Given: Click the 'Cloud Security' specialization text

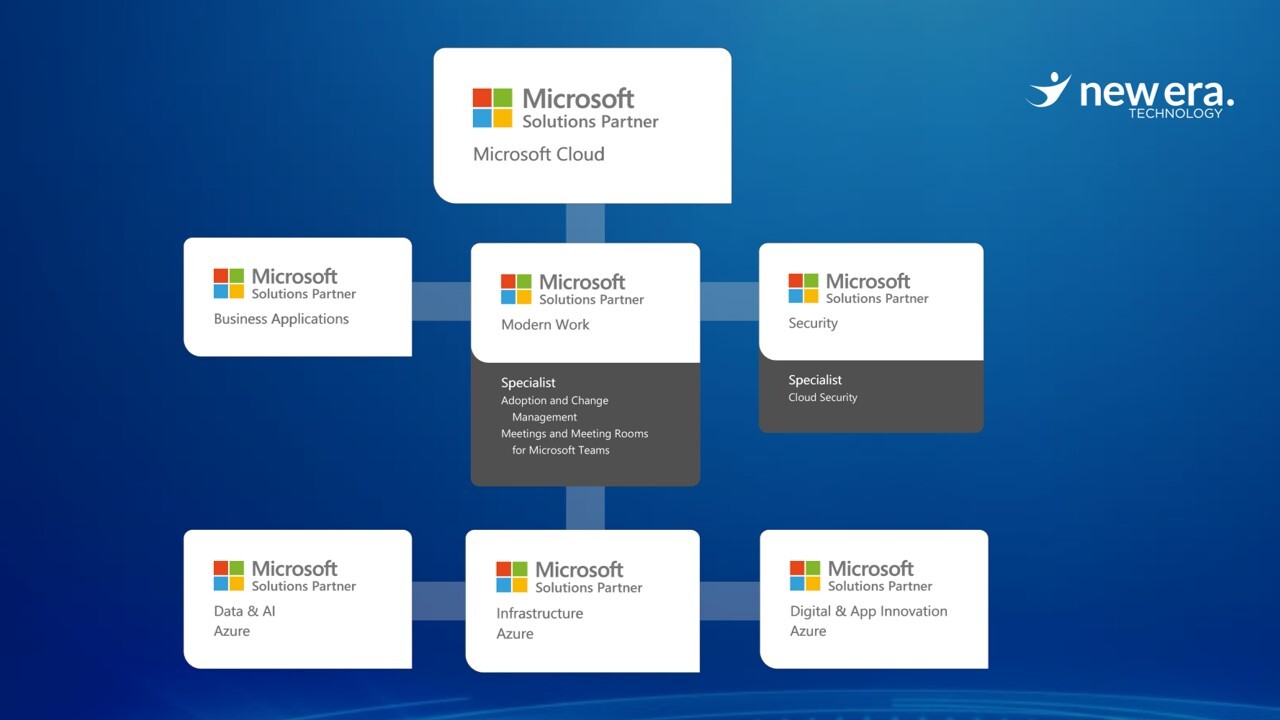Looking at the screenshot, I should pos(823,397).
